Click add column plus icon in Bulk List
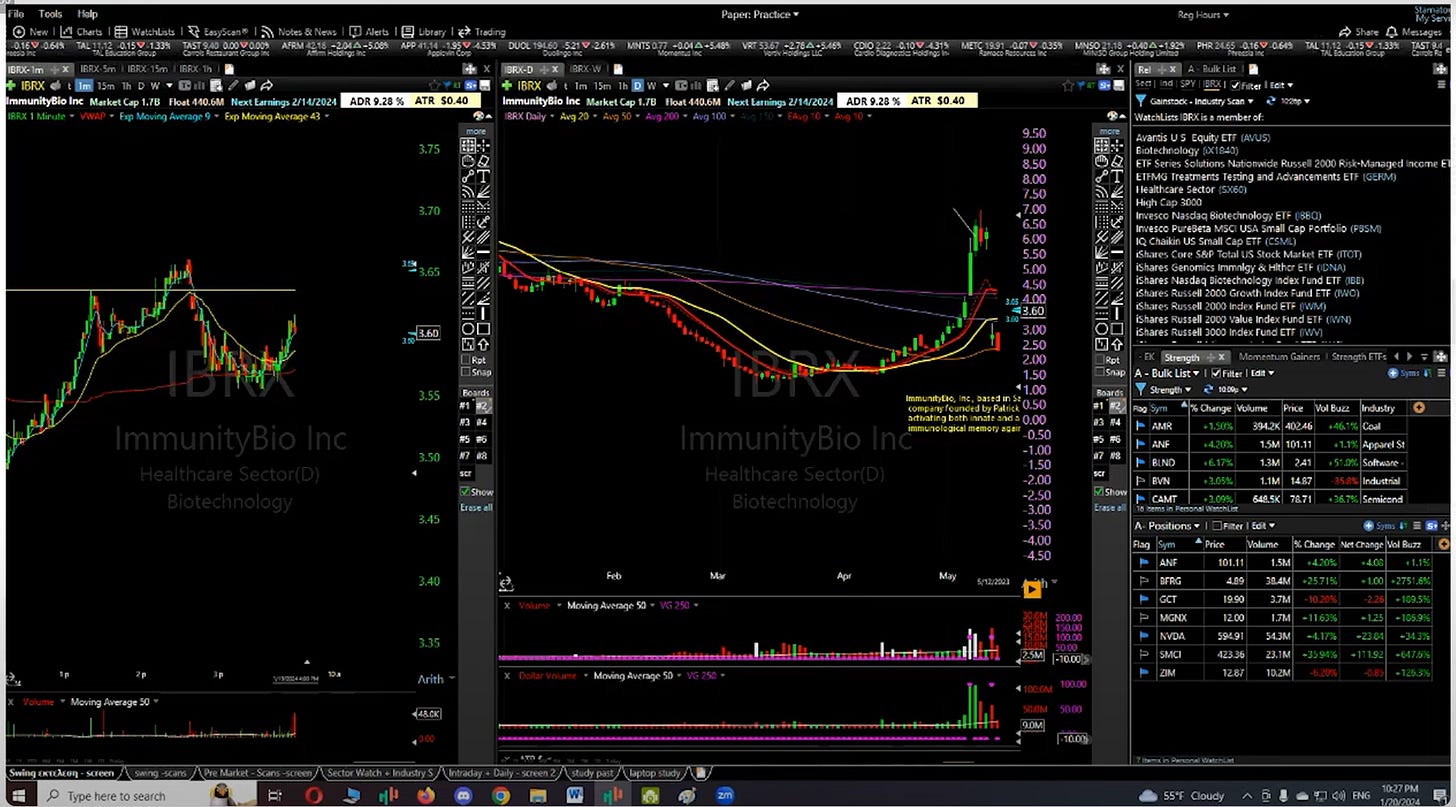Image resolution: width=1456 pixels, height=807 pixels. pos(1418,408)
